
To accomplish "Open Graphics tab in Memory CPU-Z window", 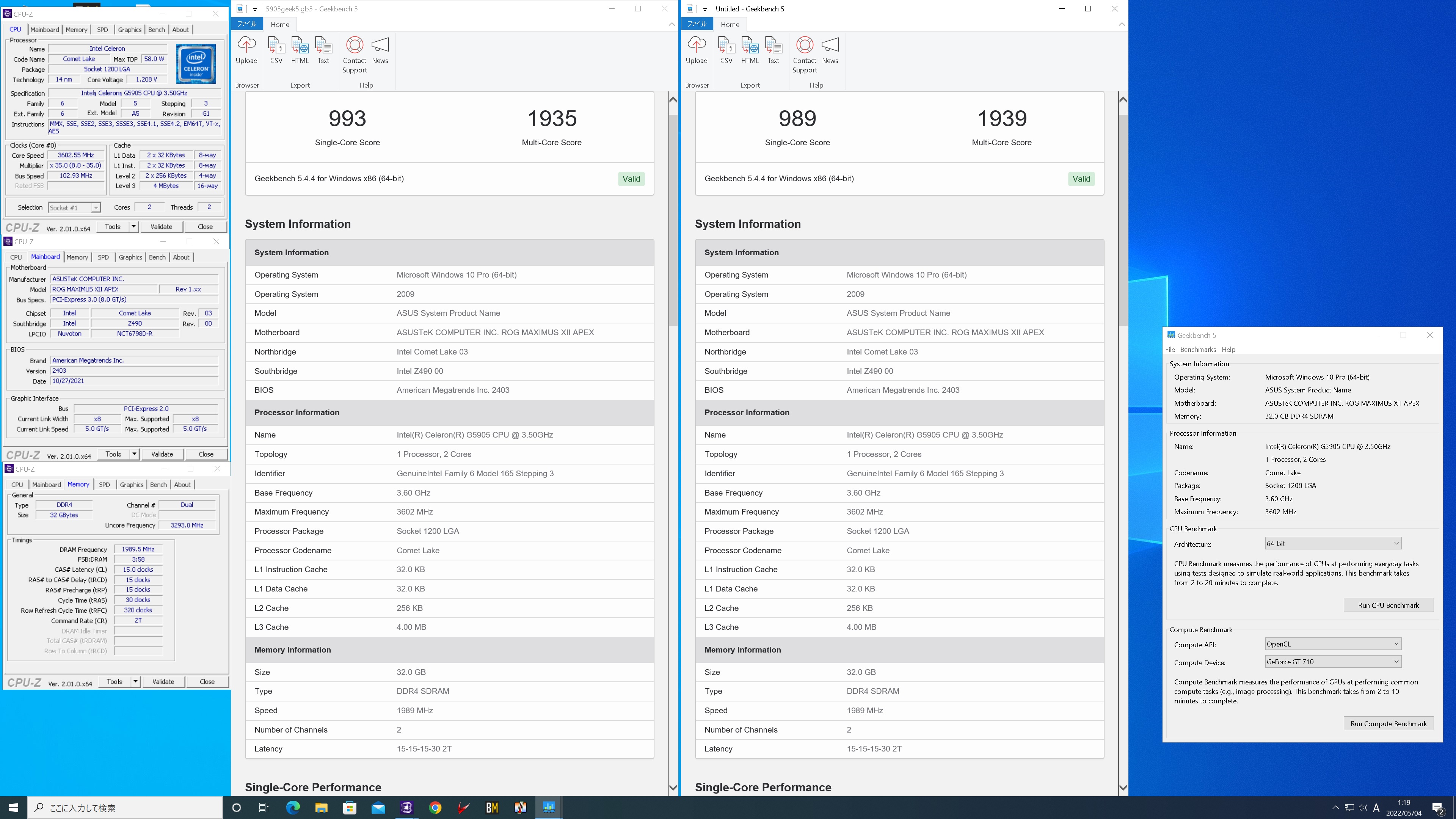I will 132,485.
